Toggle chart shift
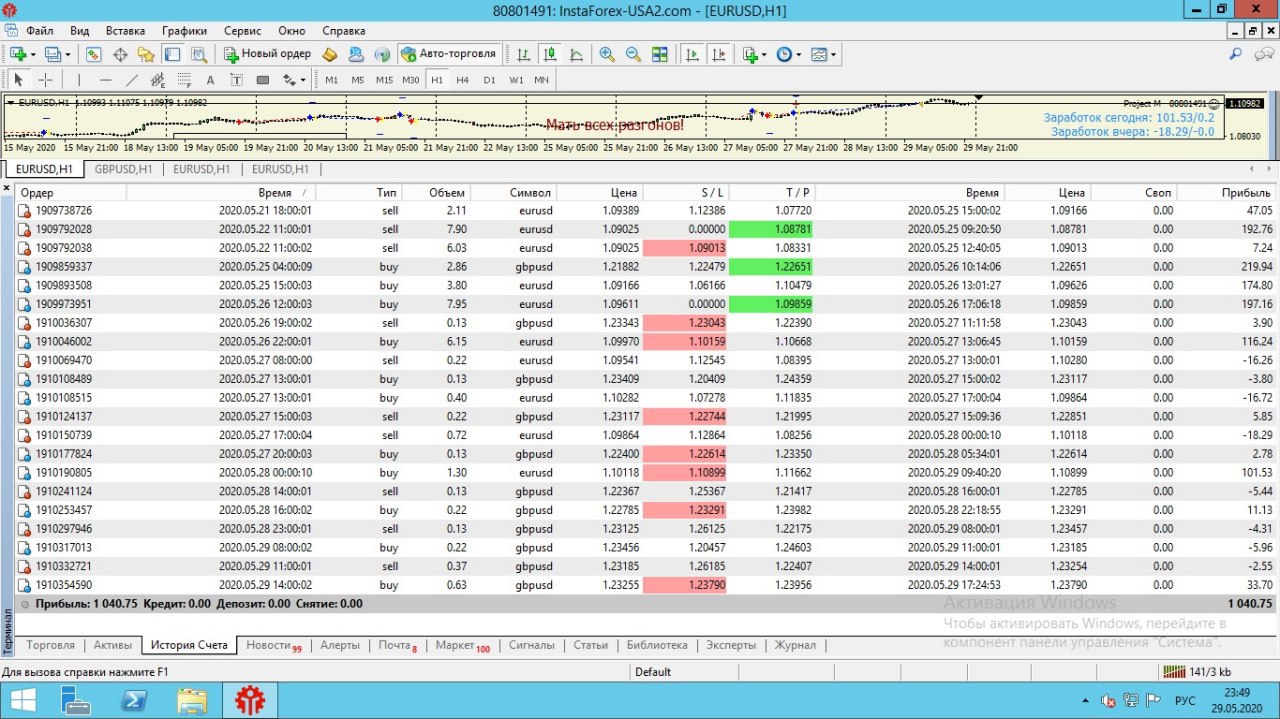Viewport: 1280px width, 719px height. (717, 54)
